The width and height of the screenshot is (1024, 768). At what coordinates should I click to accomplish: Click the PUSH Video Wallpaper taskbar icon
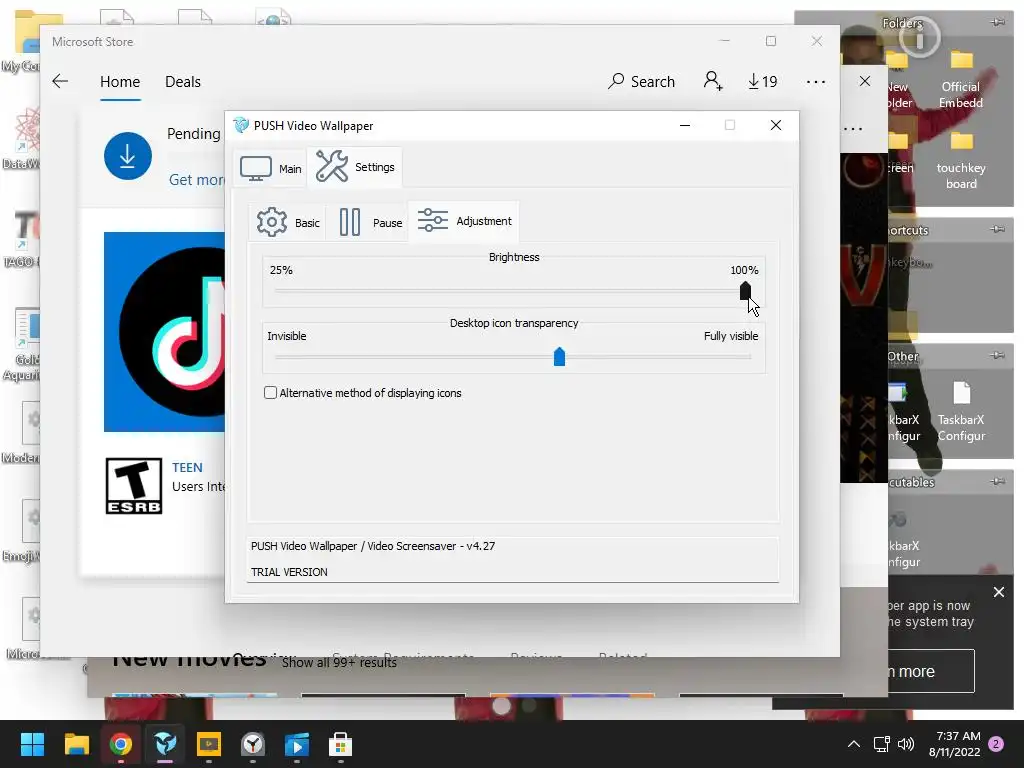coord(165,744)
